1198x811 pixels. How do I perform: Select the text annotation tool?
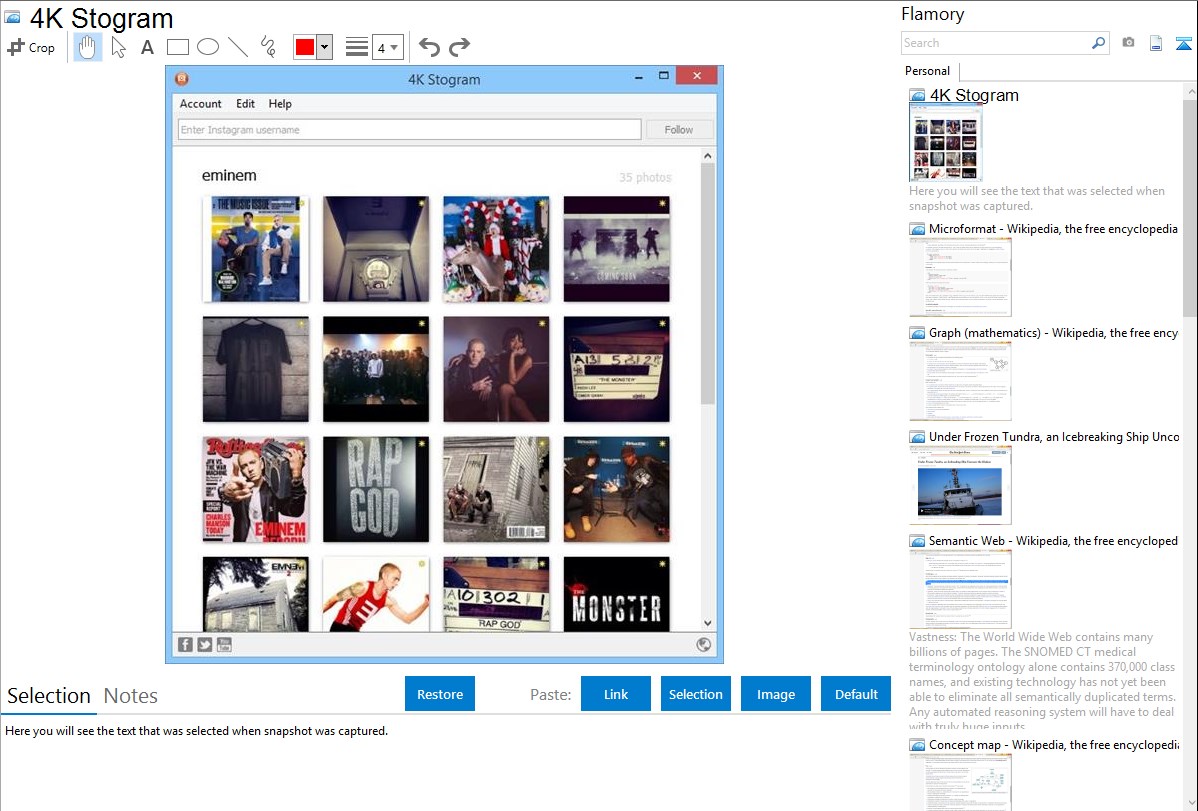point(147,47)
